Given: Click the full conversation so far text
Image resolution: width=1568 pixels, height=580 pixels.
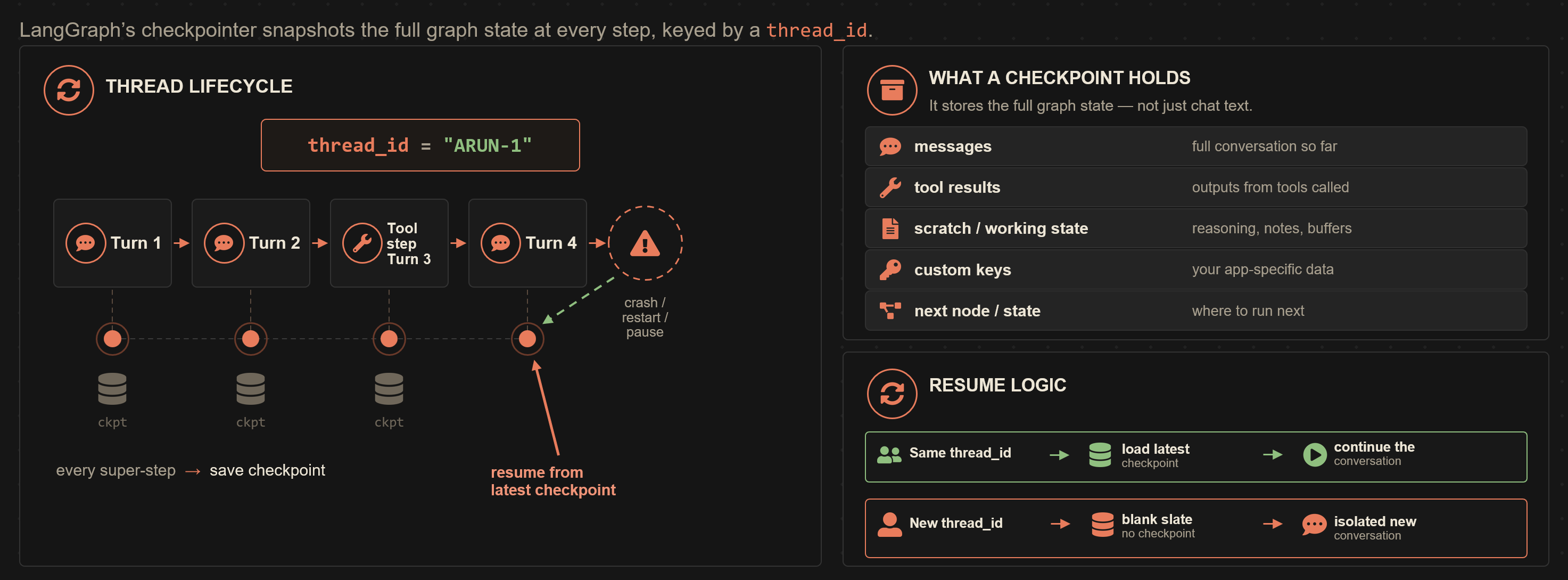Looking at the screenshot, I should pos(1264,147).
